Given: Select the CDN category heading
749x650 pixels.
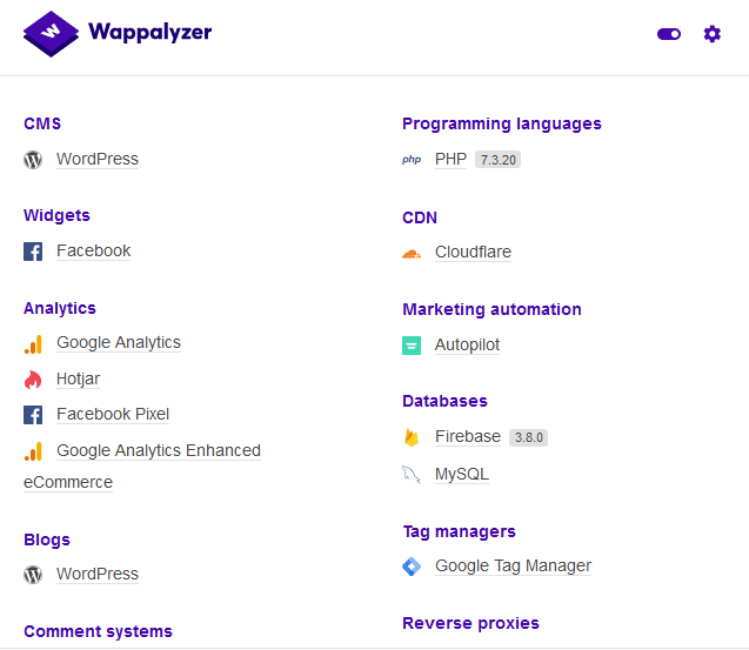Looking at the screenshot, I should click(419, 218).
